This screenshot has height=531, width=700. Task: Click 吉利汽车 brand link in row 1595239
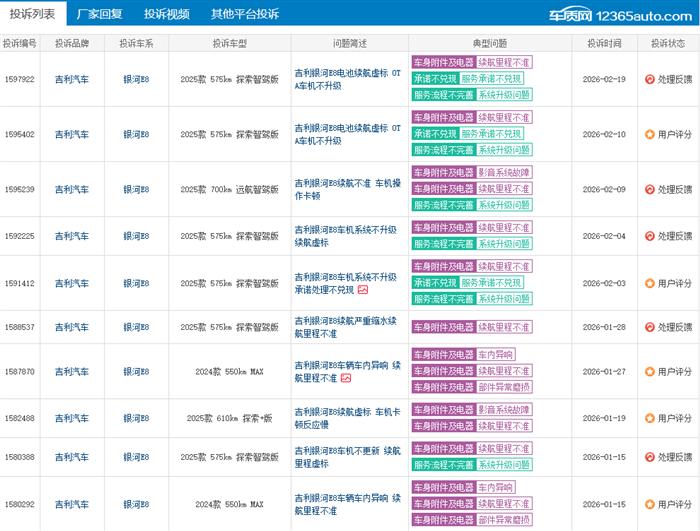pyautogui.click(x=71, y=189)
